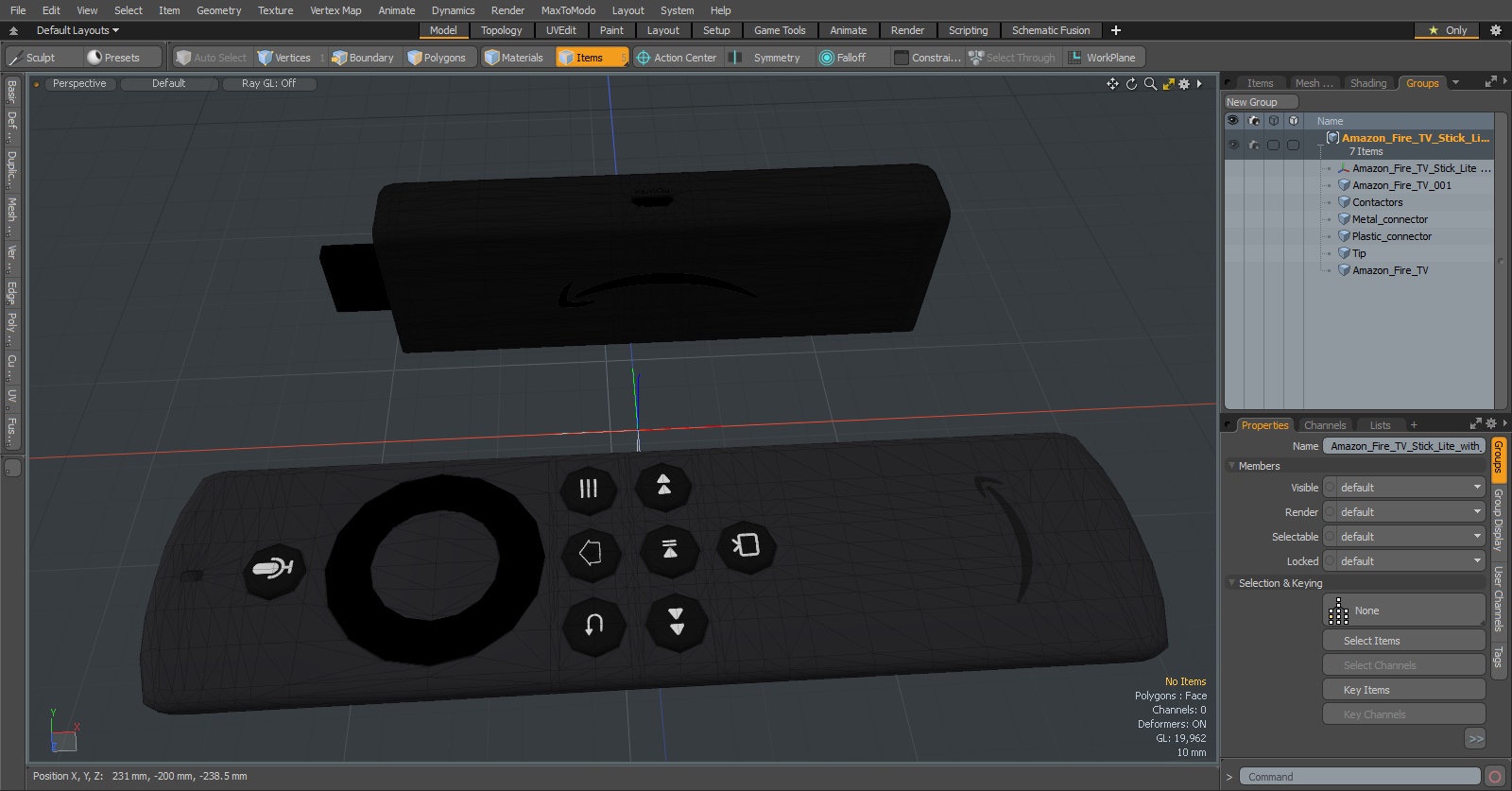Toggle the keying circle beside Render
The height and width of the screenshot is (791, 1512).
pyautogui.click(x=1331, y=512)
